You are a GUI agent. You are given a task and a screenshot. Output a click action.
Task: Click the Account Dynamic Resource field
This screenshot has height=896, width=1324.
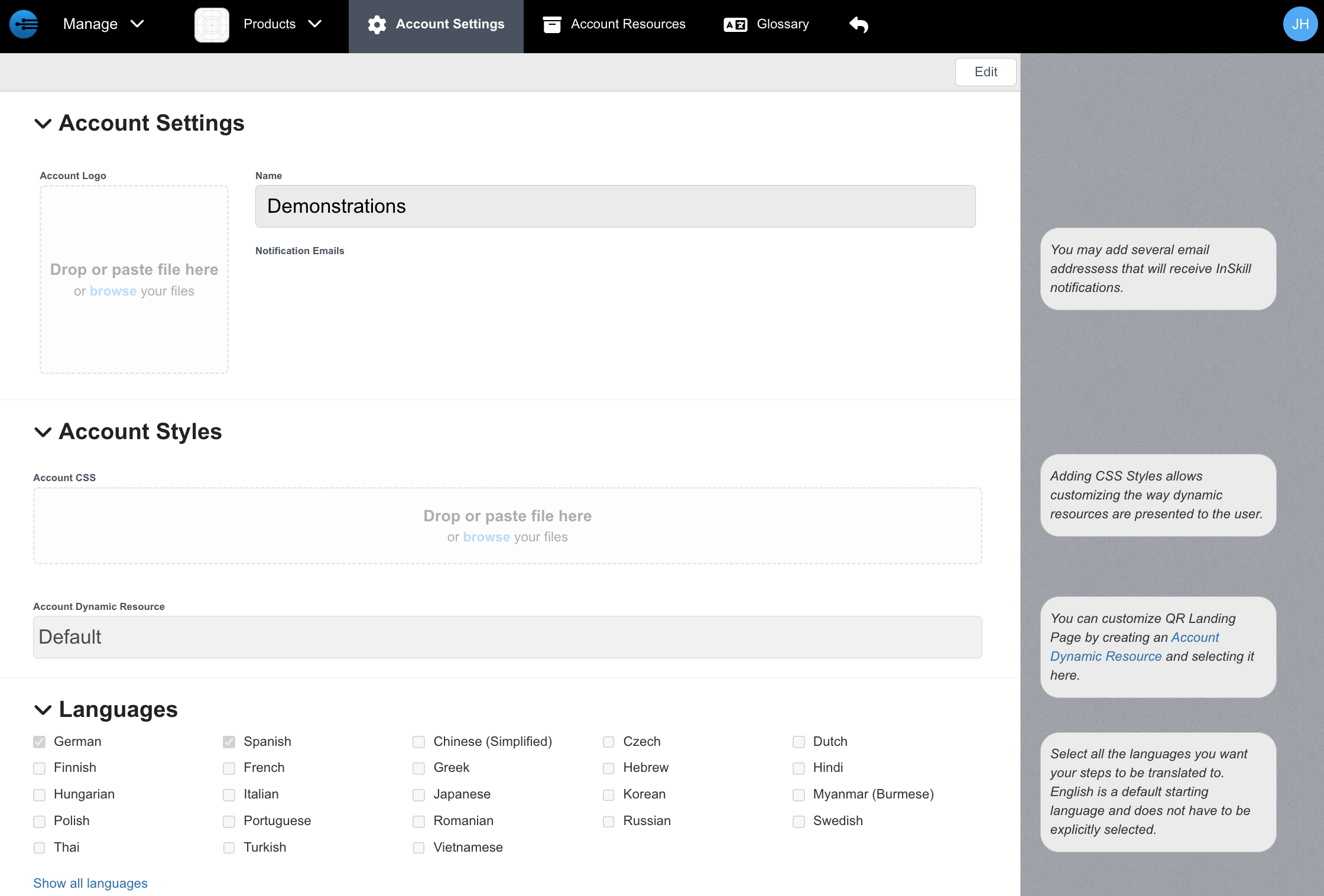coord(507,637)
